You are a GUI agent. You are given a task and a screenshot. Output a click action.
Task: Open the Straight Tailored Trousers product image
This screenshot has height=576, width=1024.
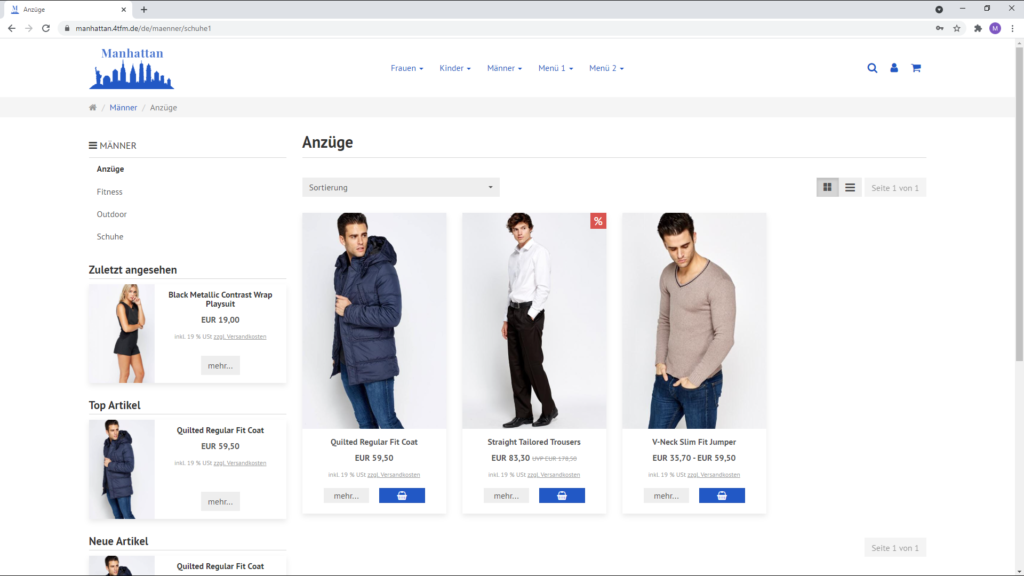pos(534,320)
